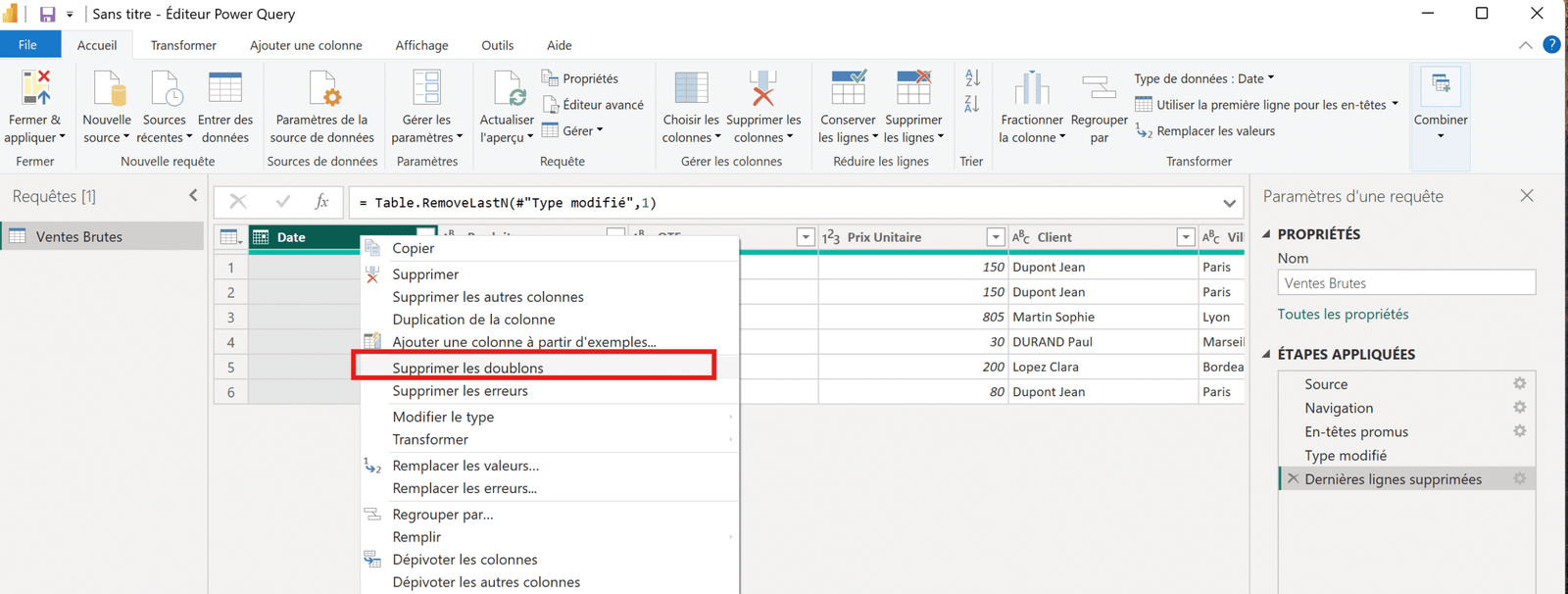The width and height of the screenshot is (1568, 594).
Task: Collapse PROPRIÉTÉS section
Action: [1266, 234]
